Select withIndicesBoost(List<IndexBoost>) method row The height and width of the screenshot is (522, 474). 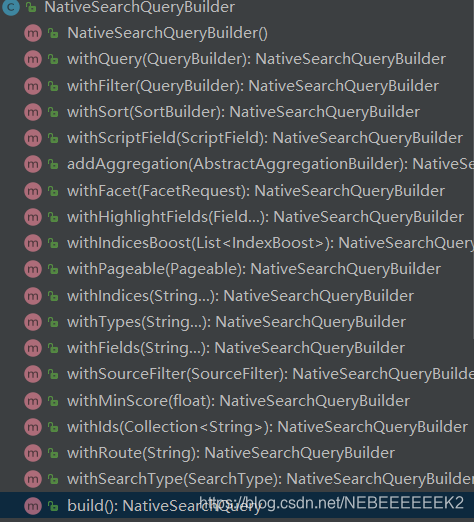tap(237, 243)
